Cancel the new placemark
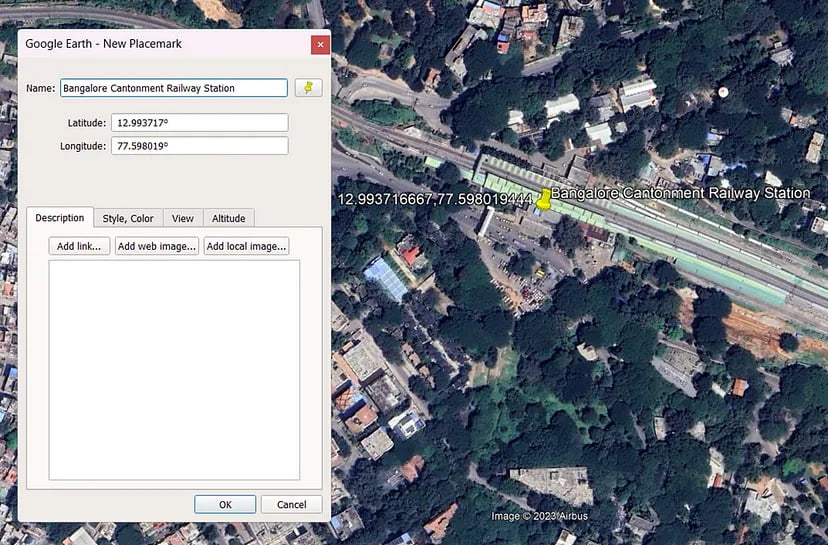The width and height of the screenshot is (828, 545). pyautogui.click(x=291, y=504)
